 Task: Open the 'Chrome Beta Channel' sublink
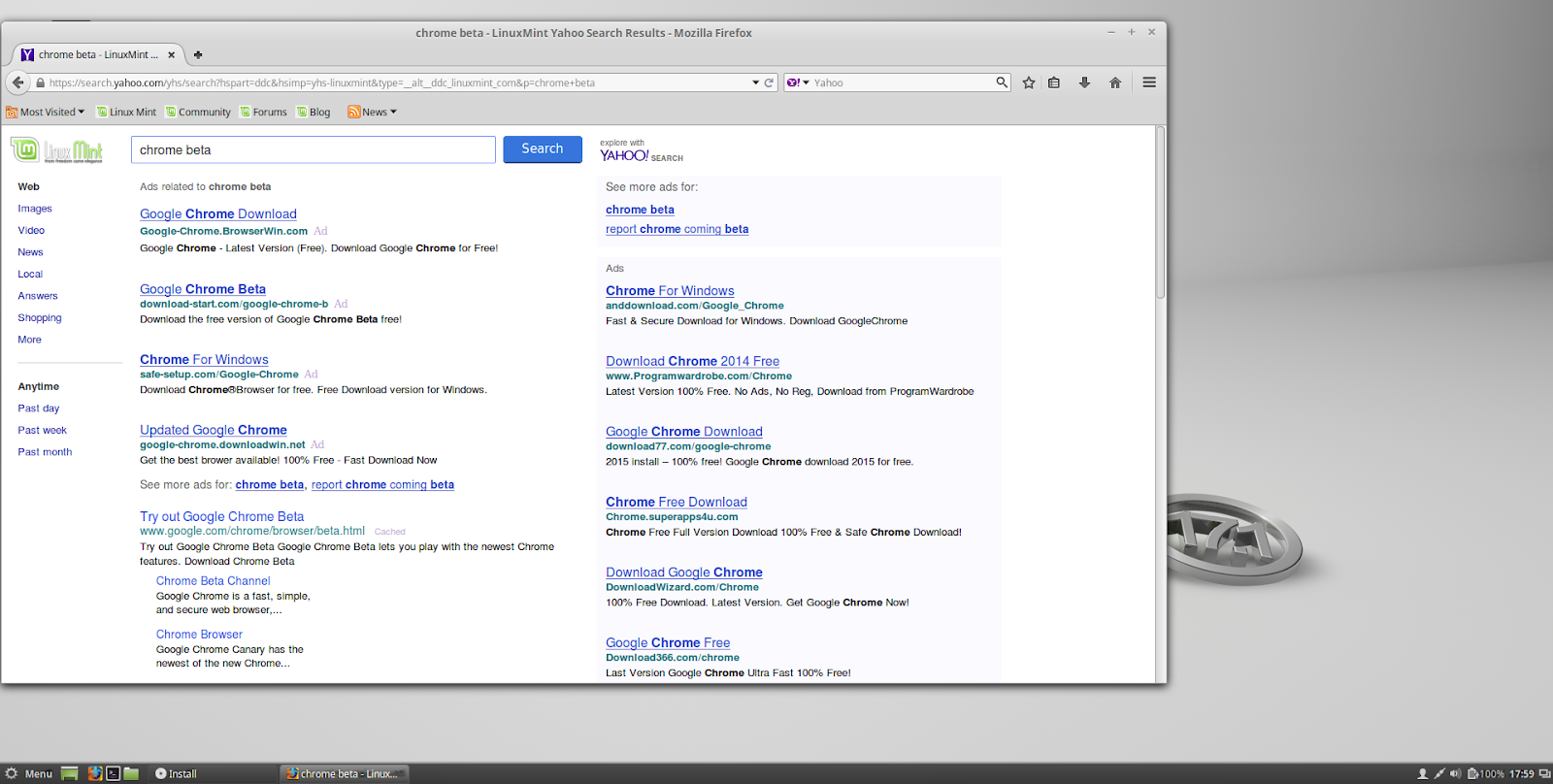214,581
